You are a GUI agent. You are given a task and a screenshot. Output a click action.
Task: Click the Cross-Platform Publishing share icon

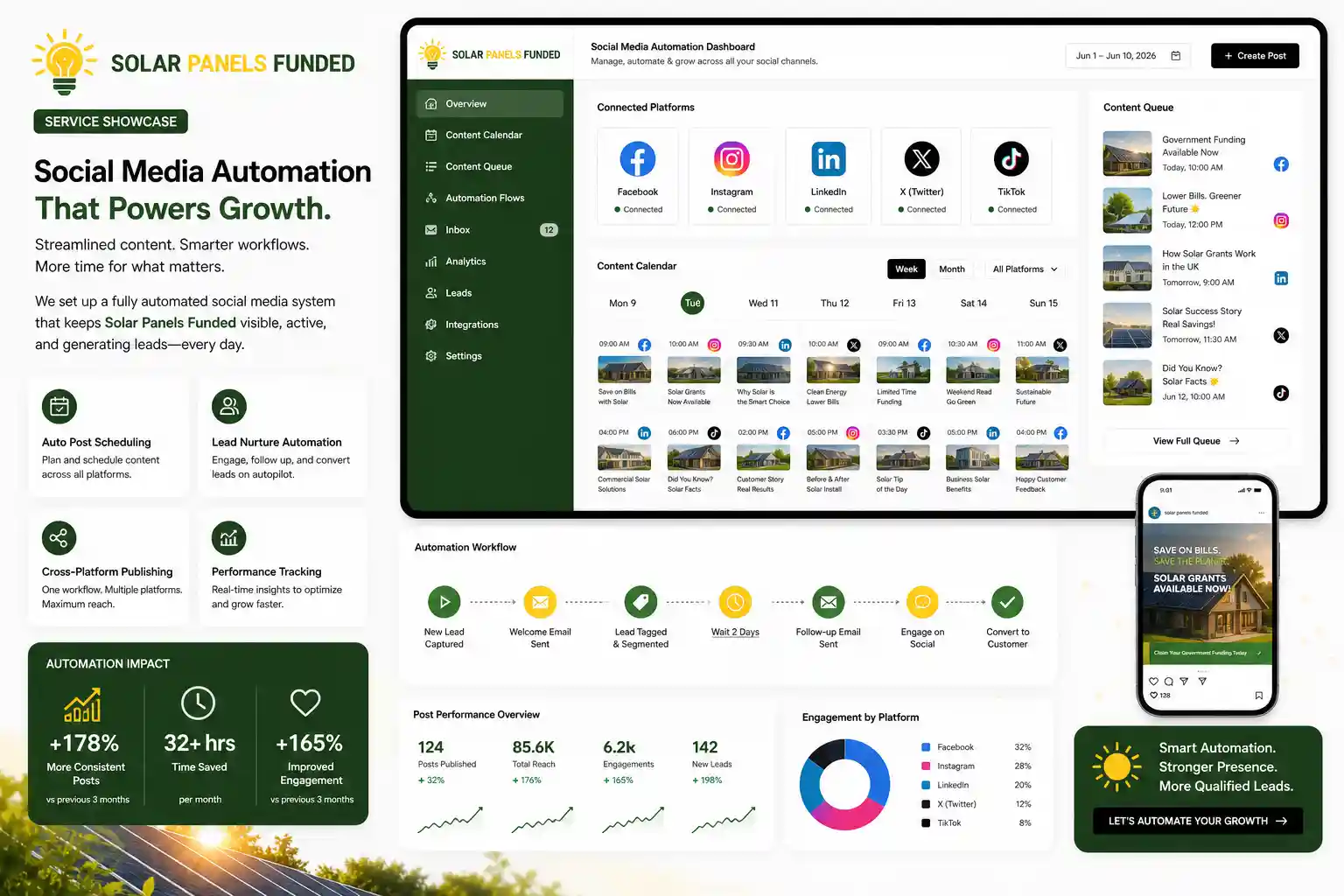point(59,538)
